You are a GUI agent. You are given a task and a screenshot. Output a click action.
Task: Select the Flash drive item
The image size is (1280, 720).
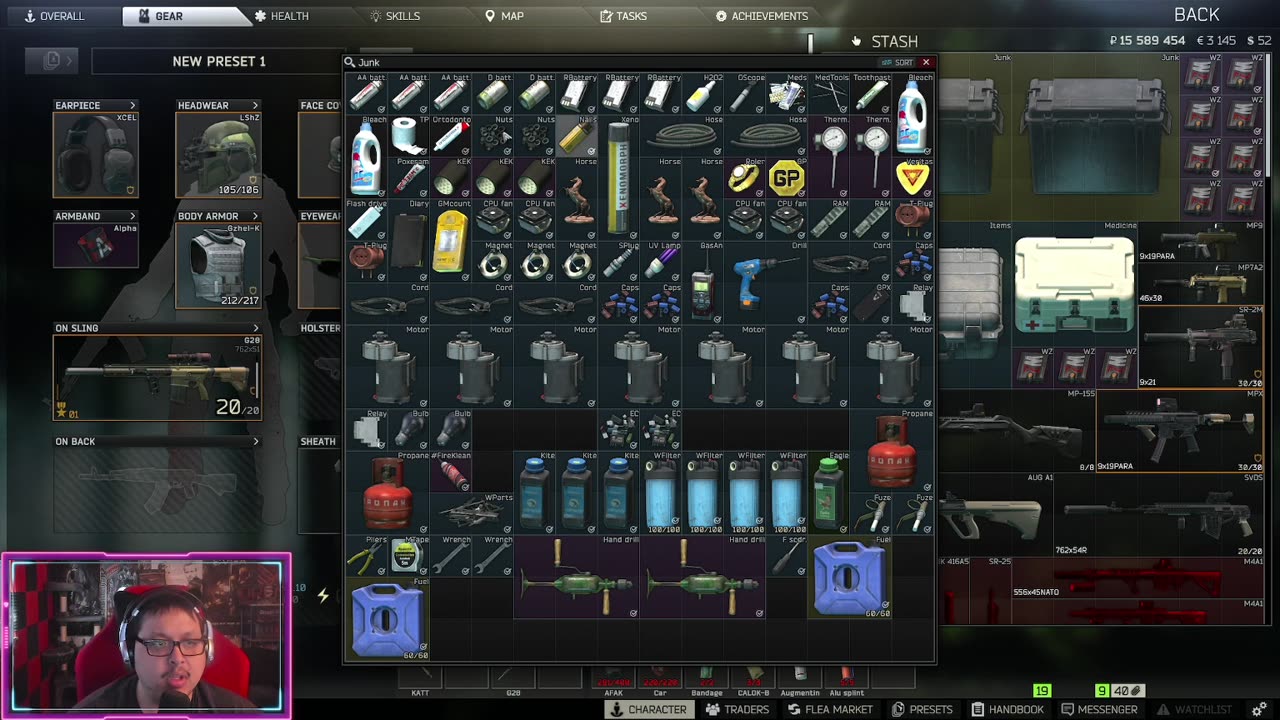(x=367, y=220)
